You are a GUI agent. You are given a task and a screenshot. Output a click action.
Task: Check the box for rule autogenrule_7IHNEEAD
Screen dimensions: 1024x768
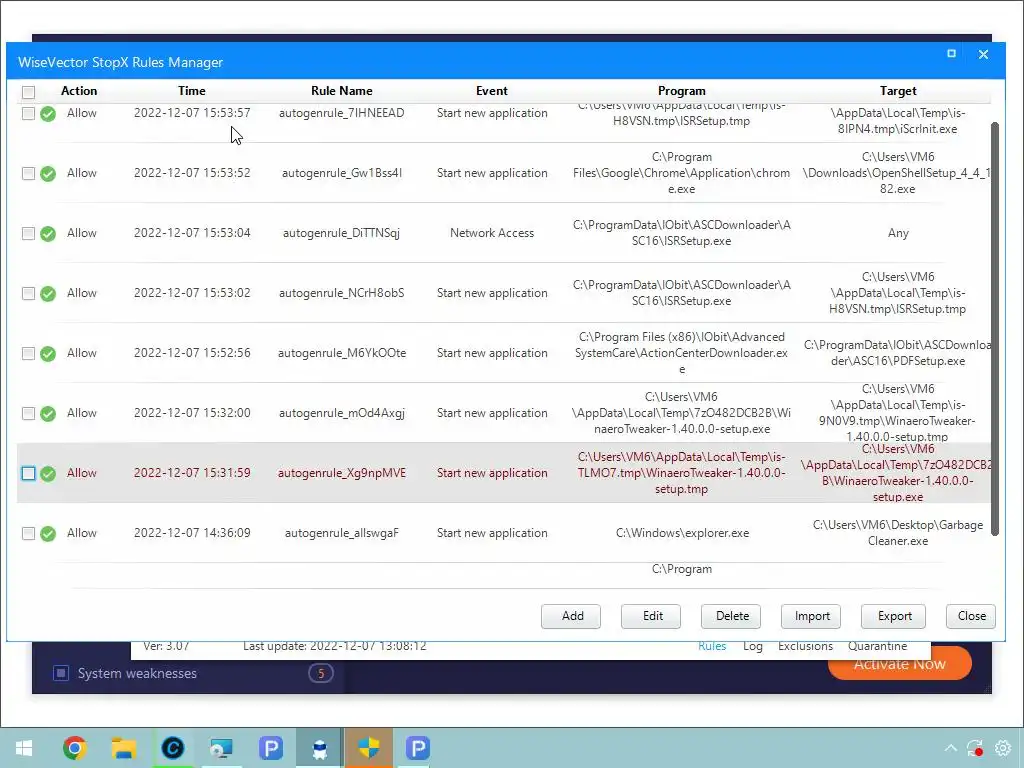[x=28, y=114]
